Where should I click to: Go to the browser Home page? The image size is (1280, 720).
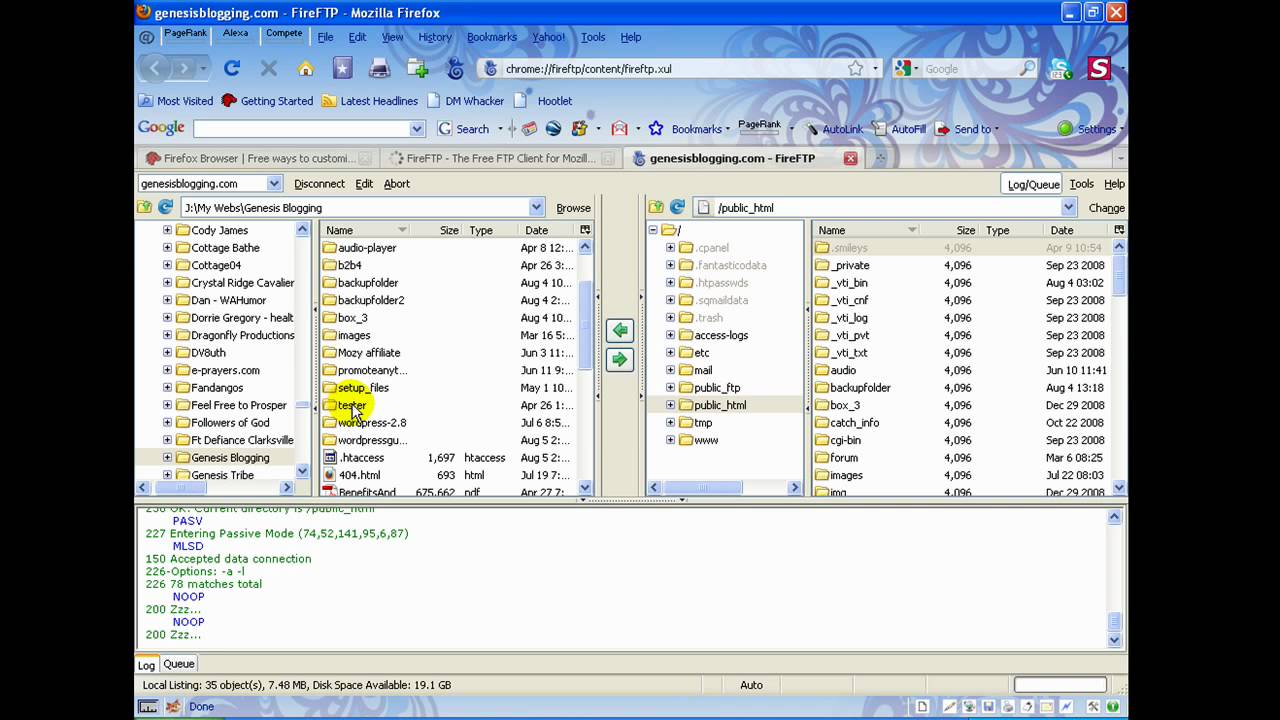point(306,68)
